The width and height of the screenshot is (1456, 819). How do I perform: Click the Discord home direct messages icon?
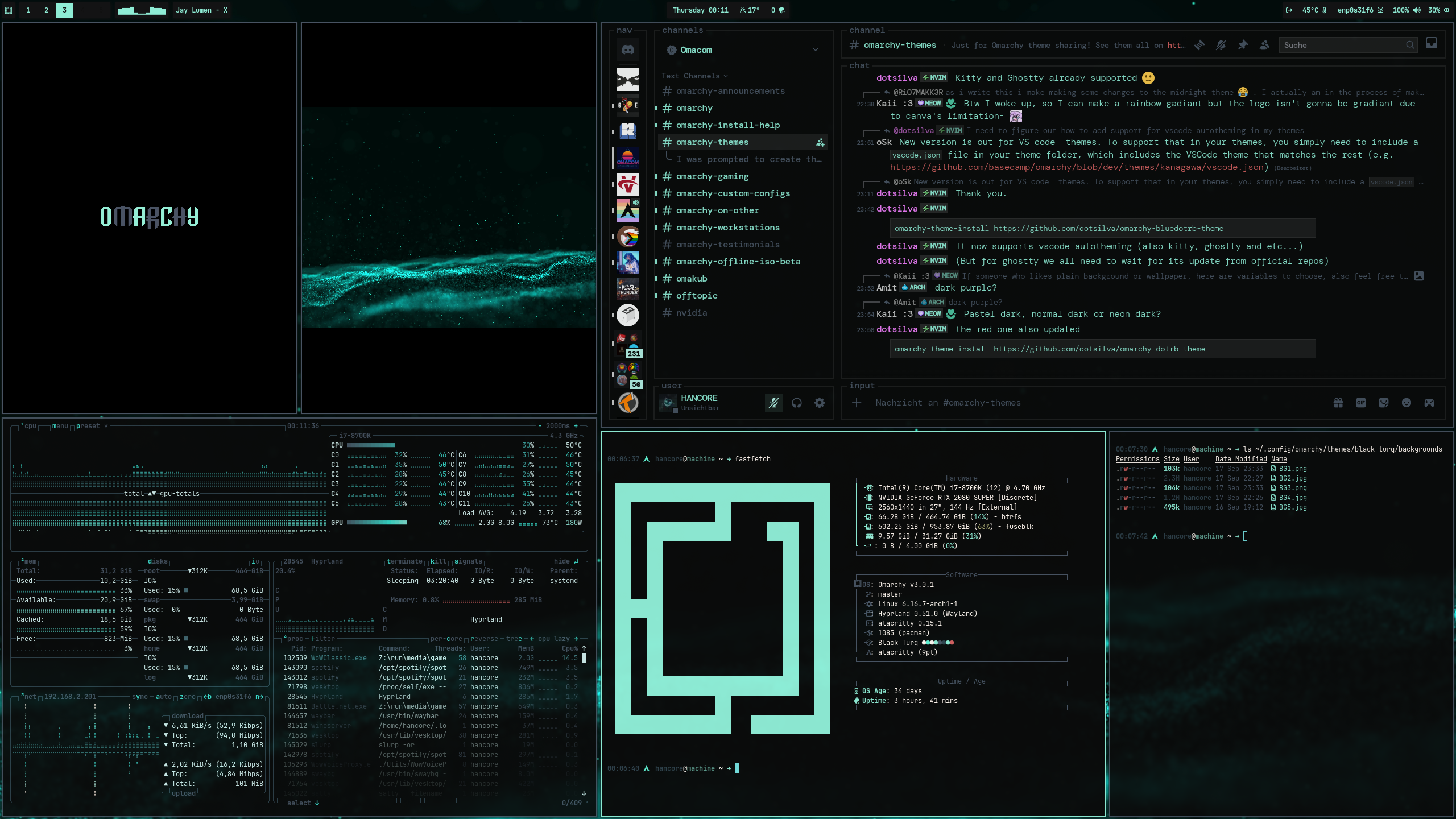click(628, 50)
